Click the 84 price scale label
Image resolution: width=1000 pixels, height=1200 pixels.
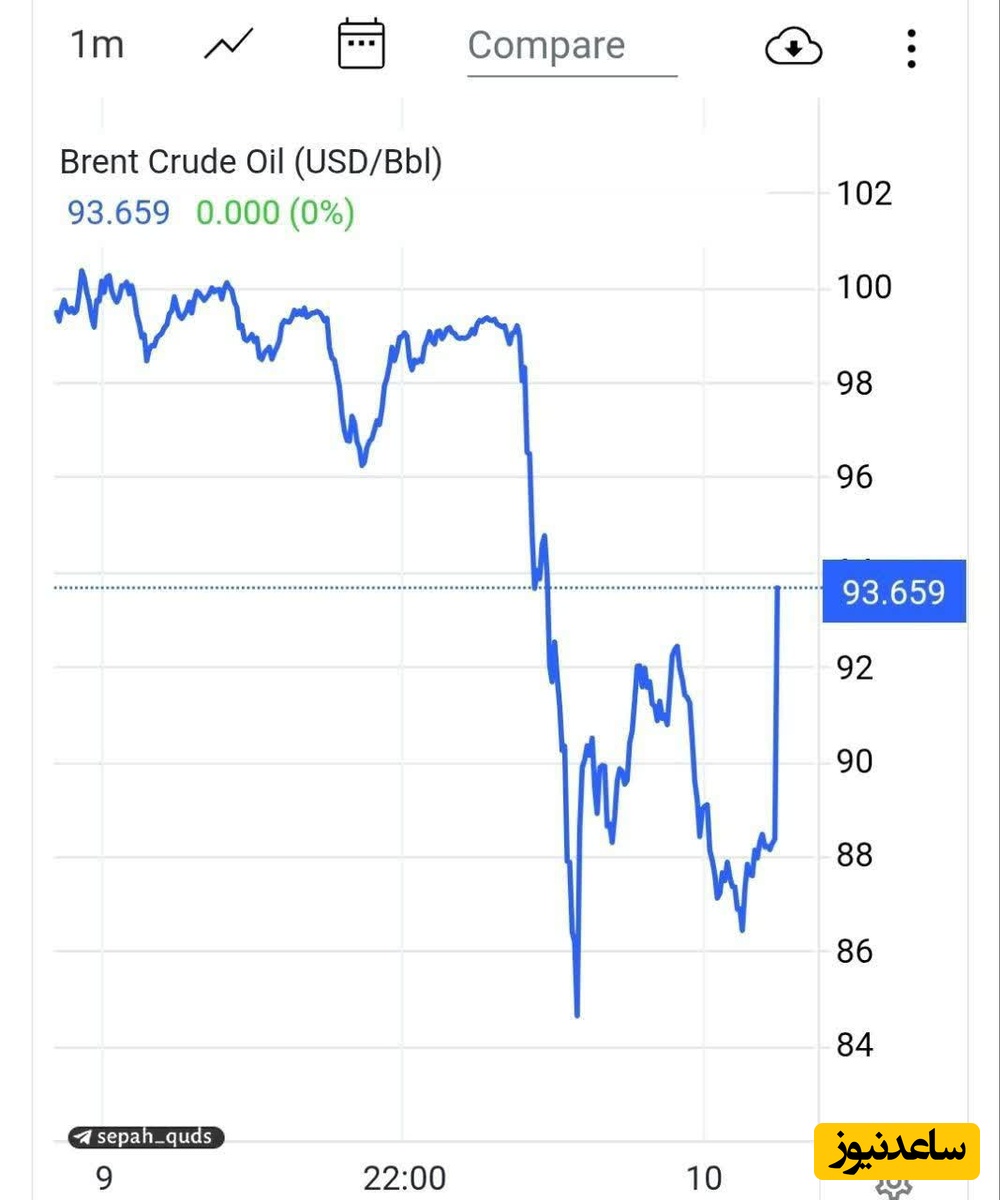[856, 1046]
